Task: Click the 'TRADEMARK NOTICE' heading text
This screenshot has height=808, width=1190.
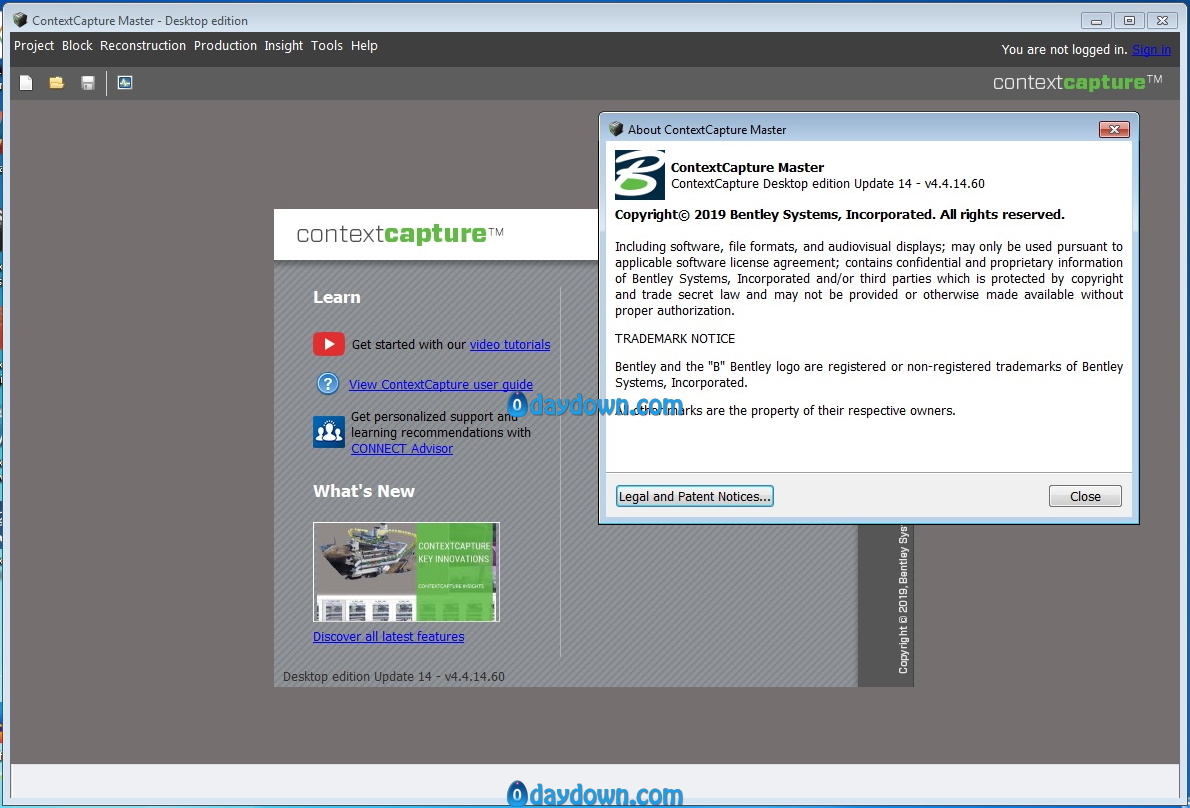Action: [675, 339]
